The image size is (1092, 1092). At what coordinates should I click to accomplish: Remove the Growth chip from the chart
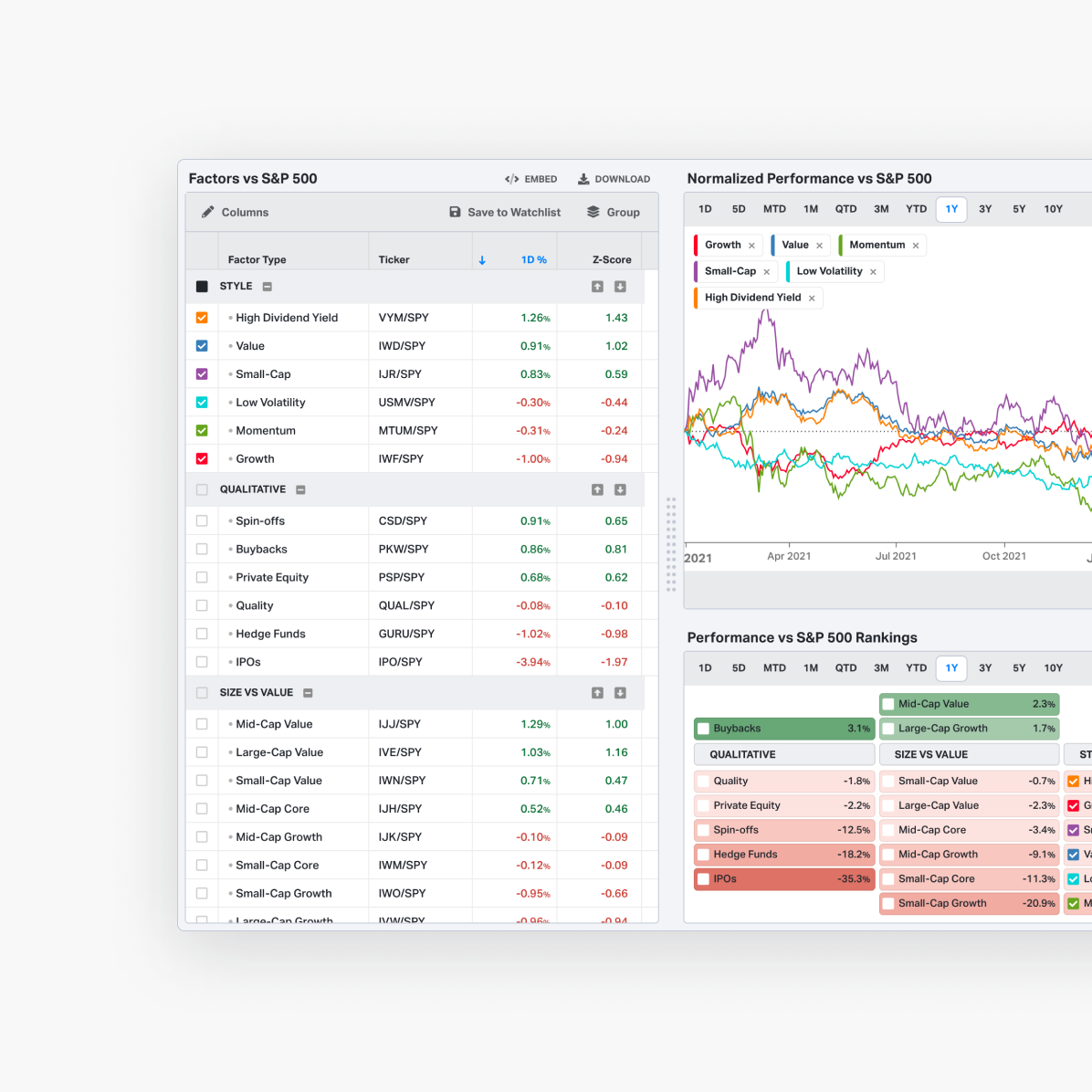pos(751,246)
